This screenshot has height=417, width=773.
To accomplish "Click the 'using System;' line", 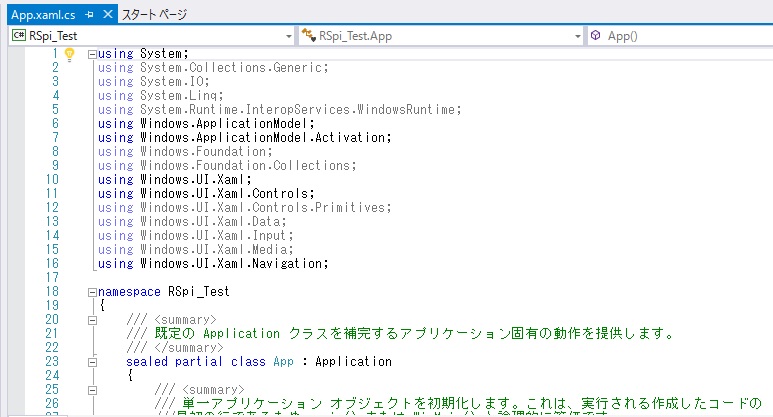I will [x=143, y=53].
